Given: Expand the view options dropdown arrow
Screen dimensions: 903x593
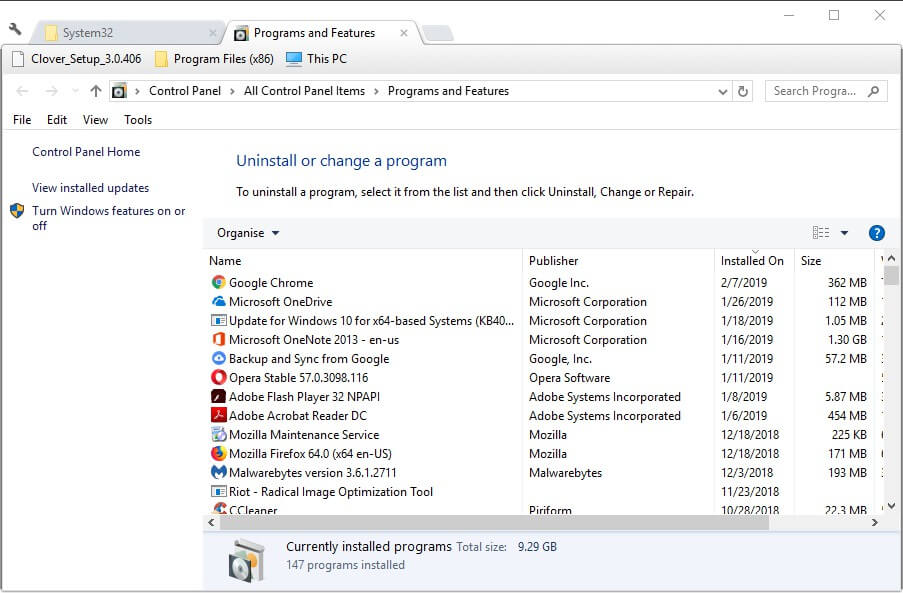Looking at the screenshot, I should click(x=844, y=233).
